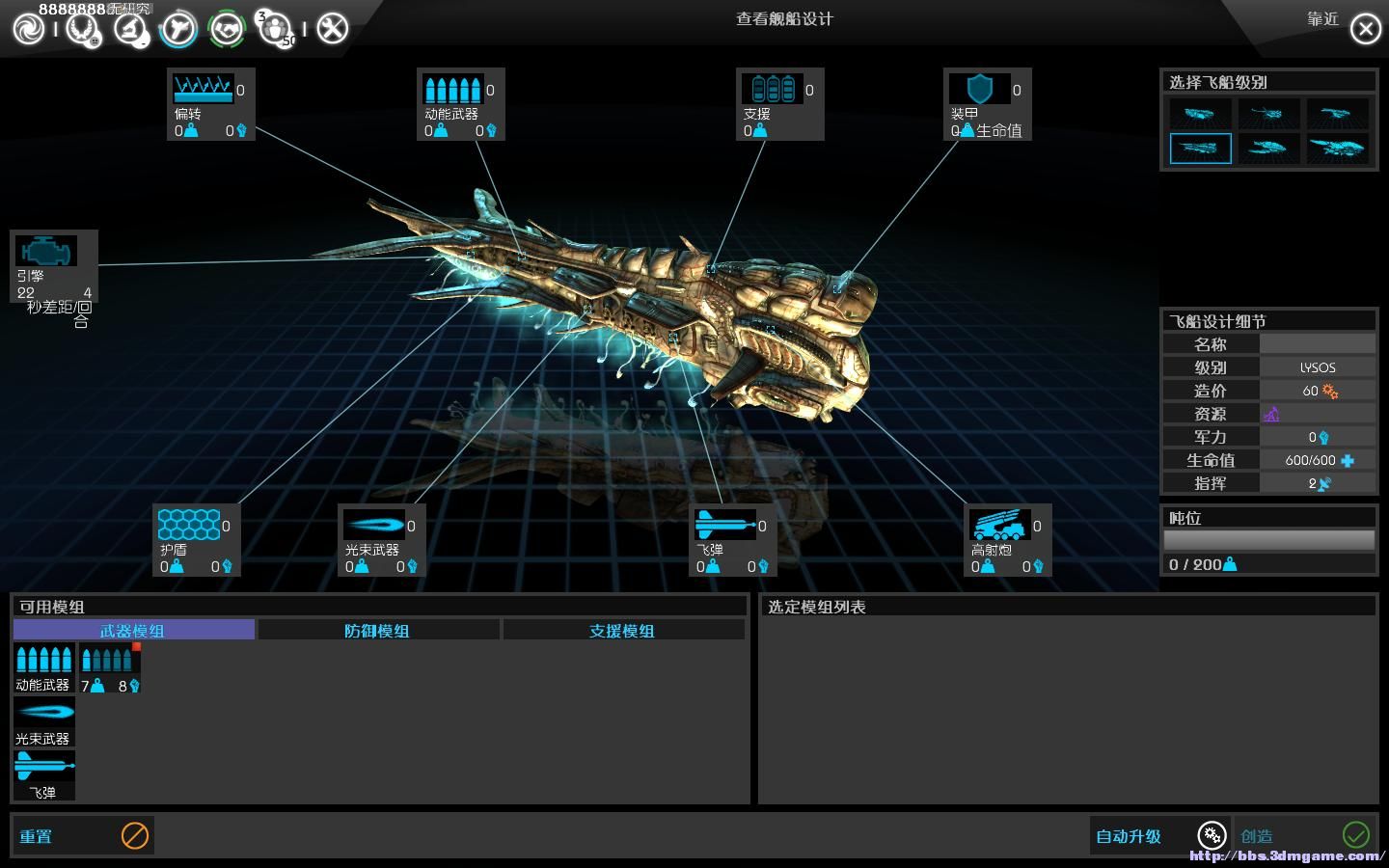
Task: Click the 选择飞船级别 panel header
Action: pos(1269,82)
